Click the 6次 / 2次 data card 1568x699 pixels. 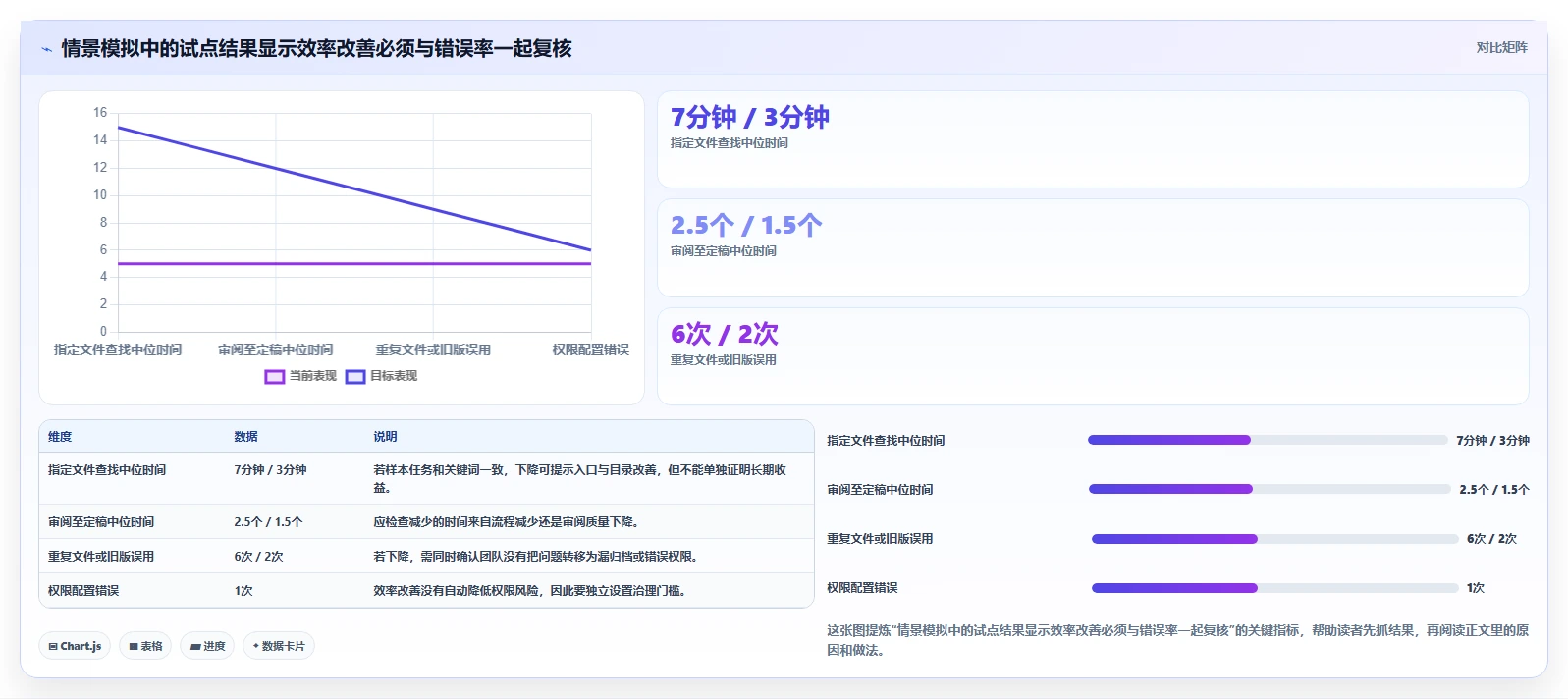[x=1093, y=356]
